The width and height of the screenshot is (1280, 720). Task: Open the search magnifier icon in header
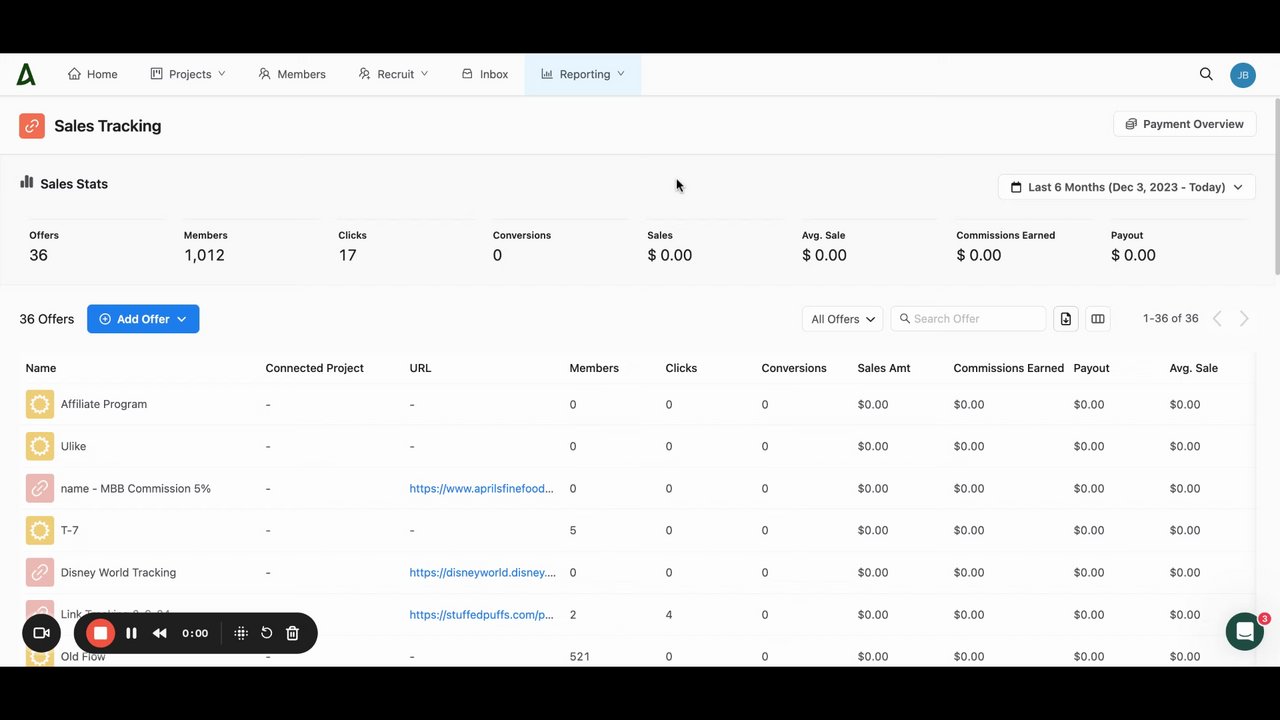tap(1206, 74)
